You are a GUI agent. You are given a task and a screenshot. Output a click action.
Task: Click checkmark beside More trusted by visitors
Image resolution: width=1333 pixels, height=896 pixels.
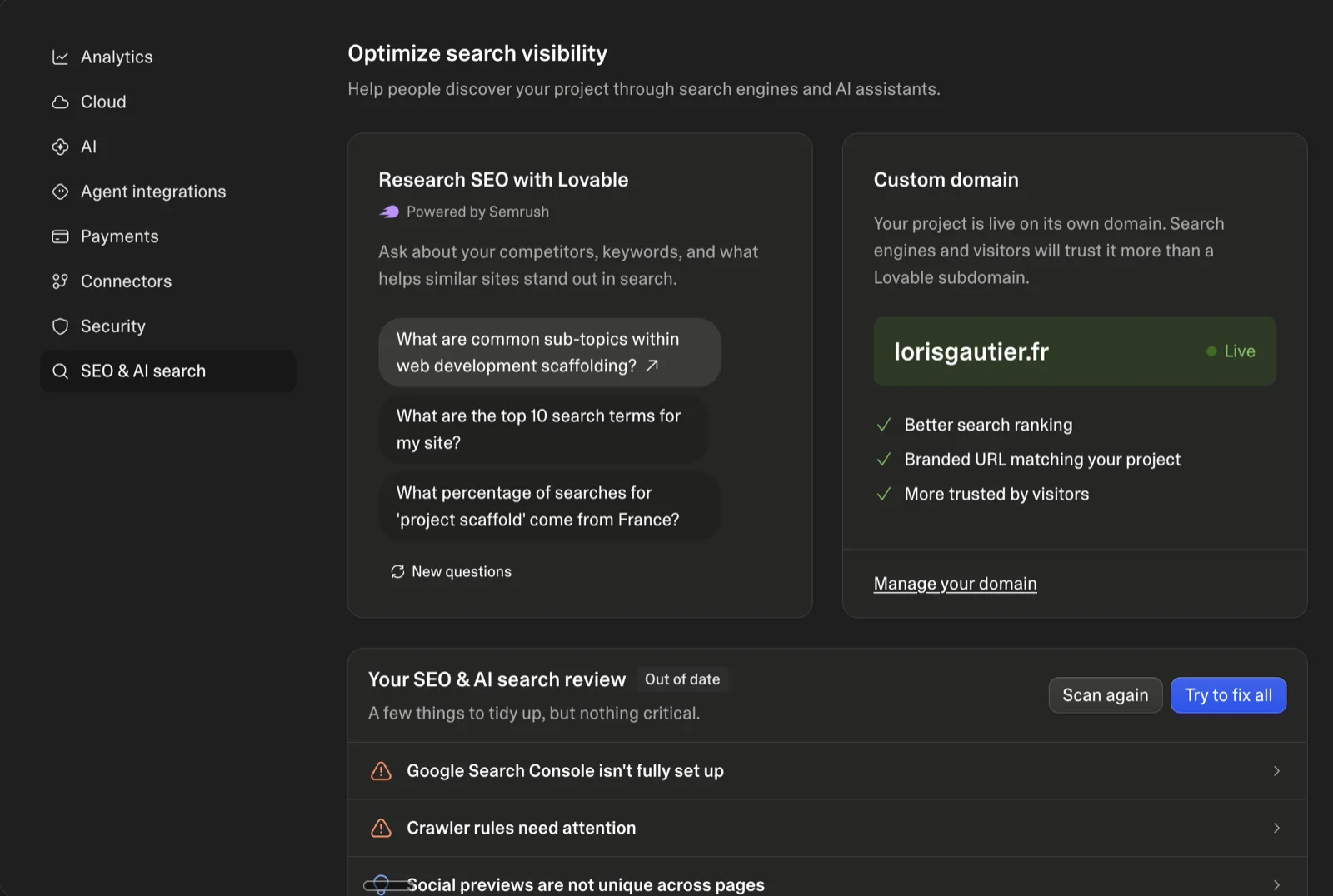884,495
